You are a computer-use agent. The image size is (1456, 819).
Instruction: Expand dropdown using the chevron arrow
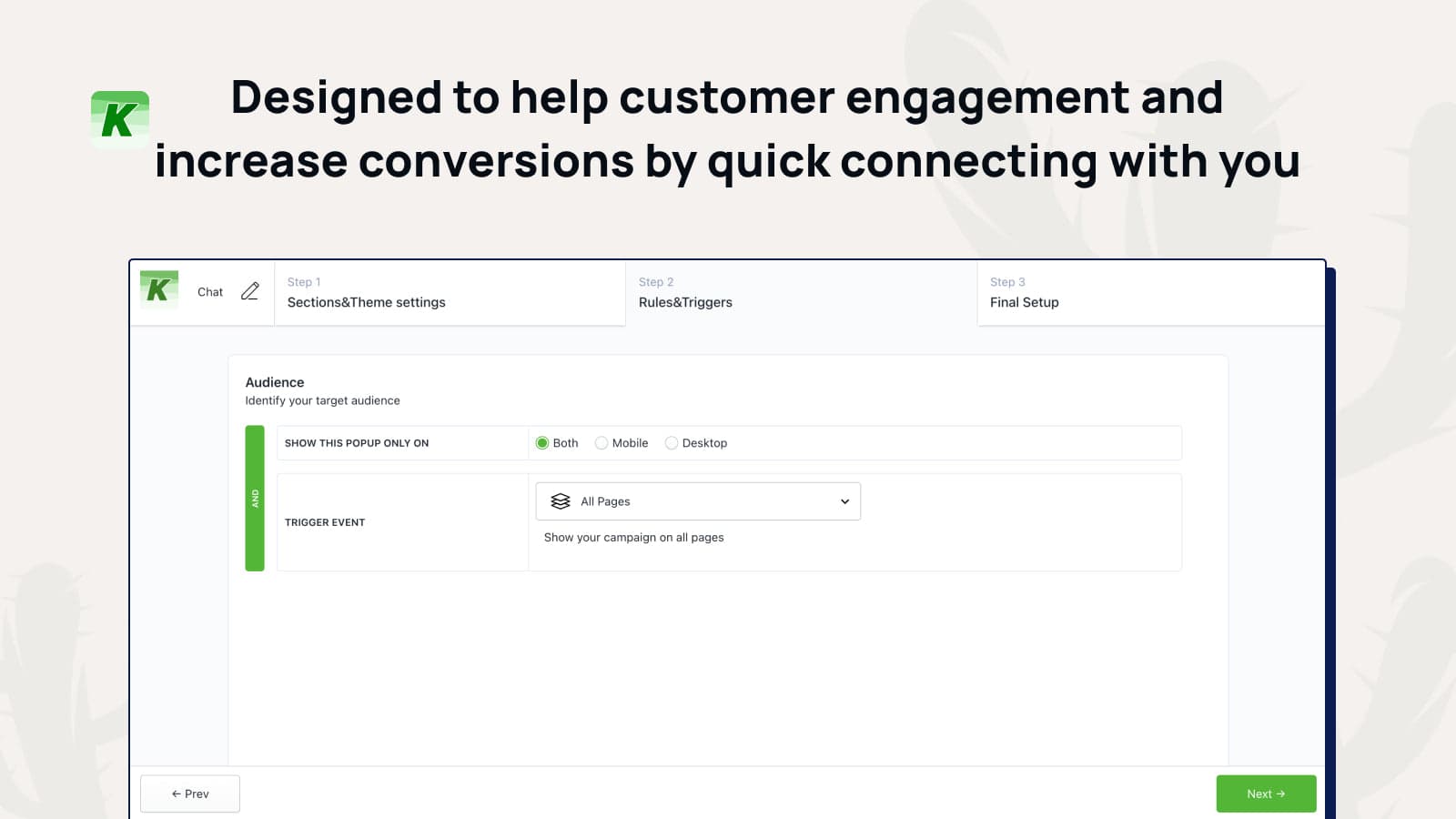tap(844, 501)
